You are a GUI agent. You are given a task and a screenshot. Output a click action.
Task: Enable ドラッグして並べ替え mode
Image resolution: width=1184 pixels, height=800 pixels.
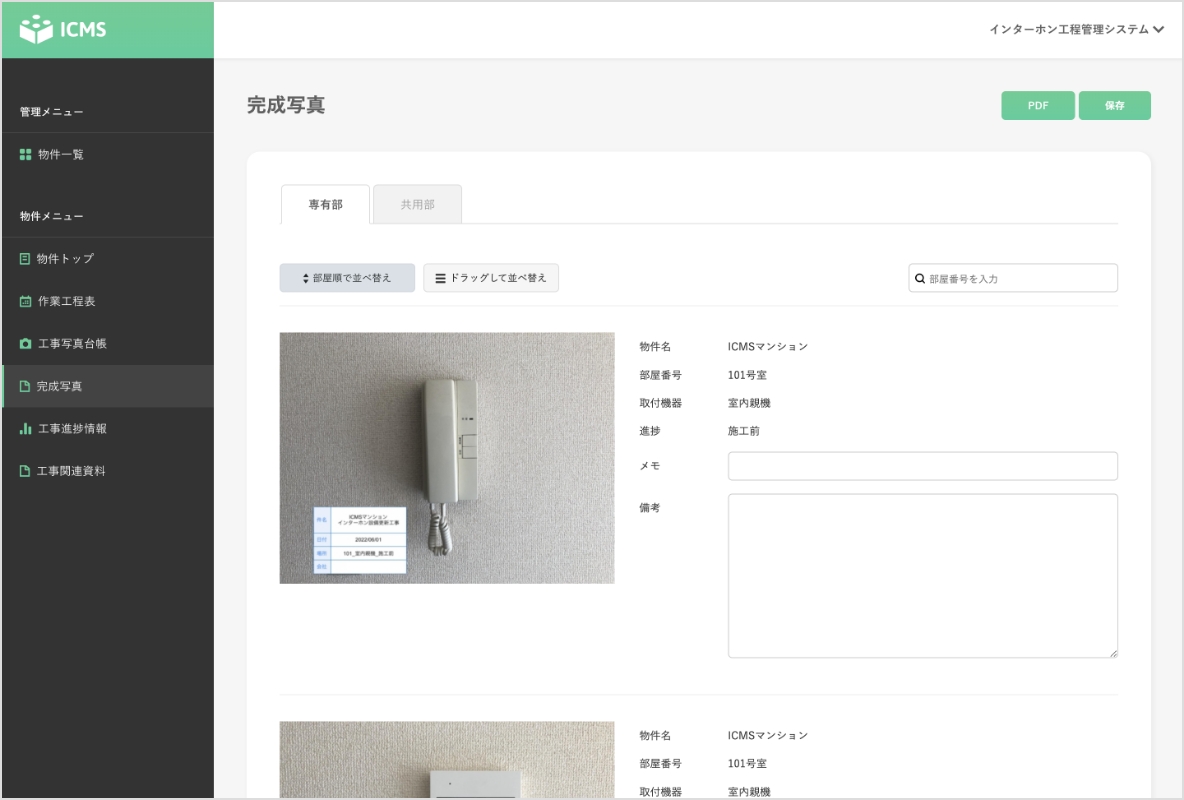491,278
